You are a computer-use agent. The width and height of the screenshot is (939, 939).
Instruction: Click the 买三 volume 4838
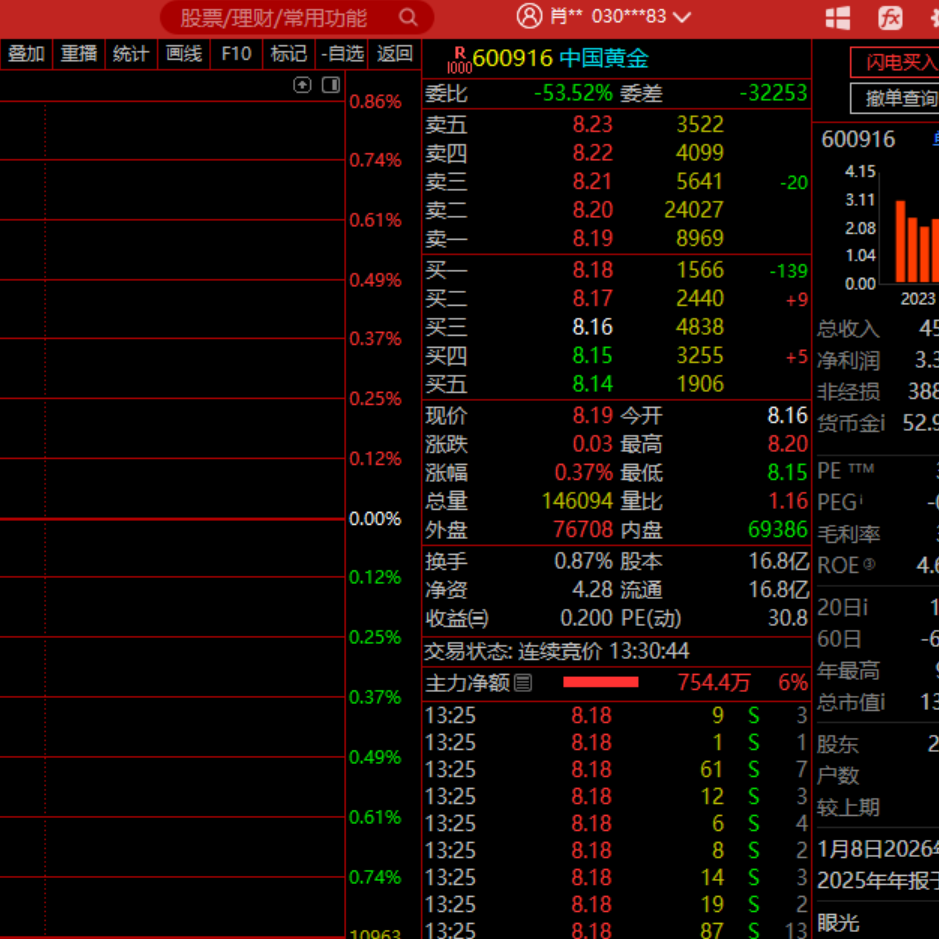click(x=699, y=327)
